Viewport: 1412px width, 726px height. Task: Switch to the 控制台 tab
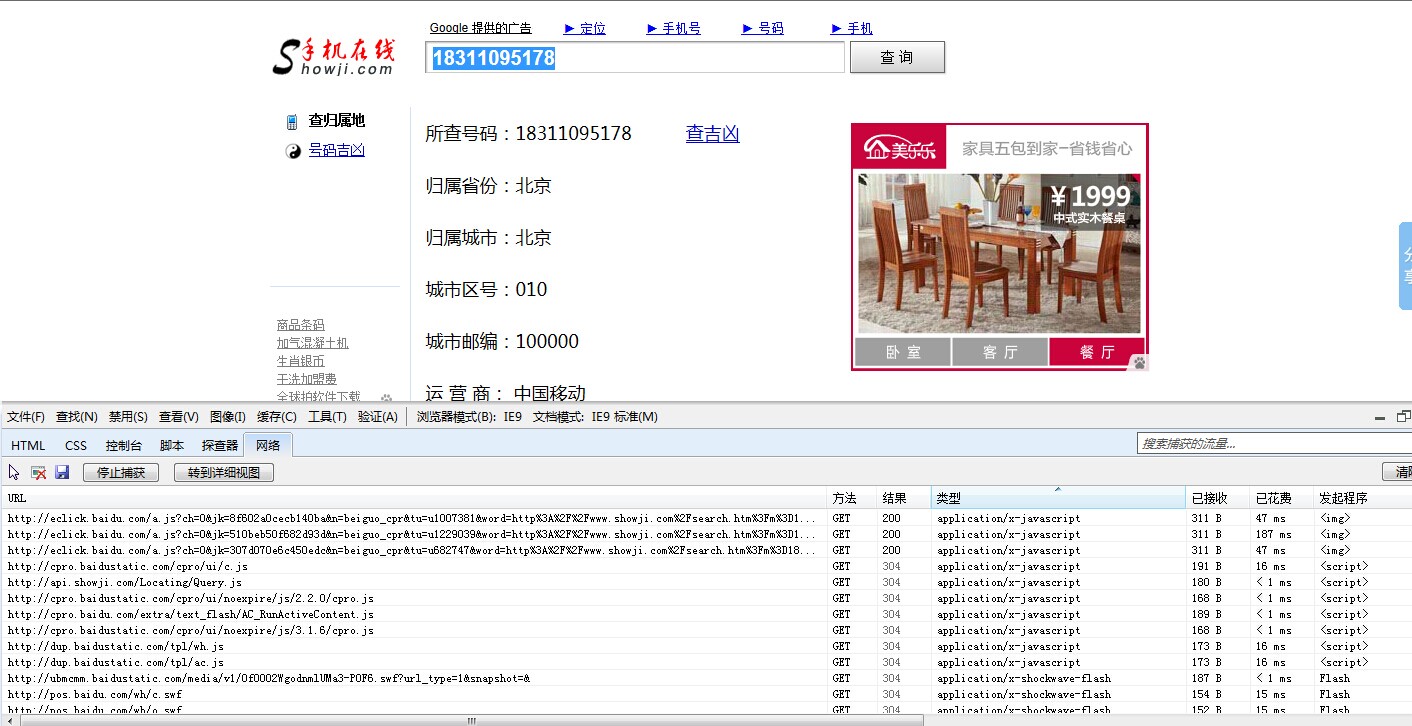click(x=124, y=446)
